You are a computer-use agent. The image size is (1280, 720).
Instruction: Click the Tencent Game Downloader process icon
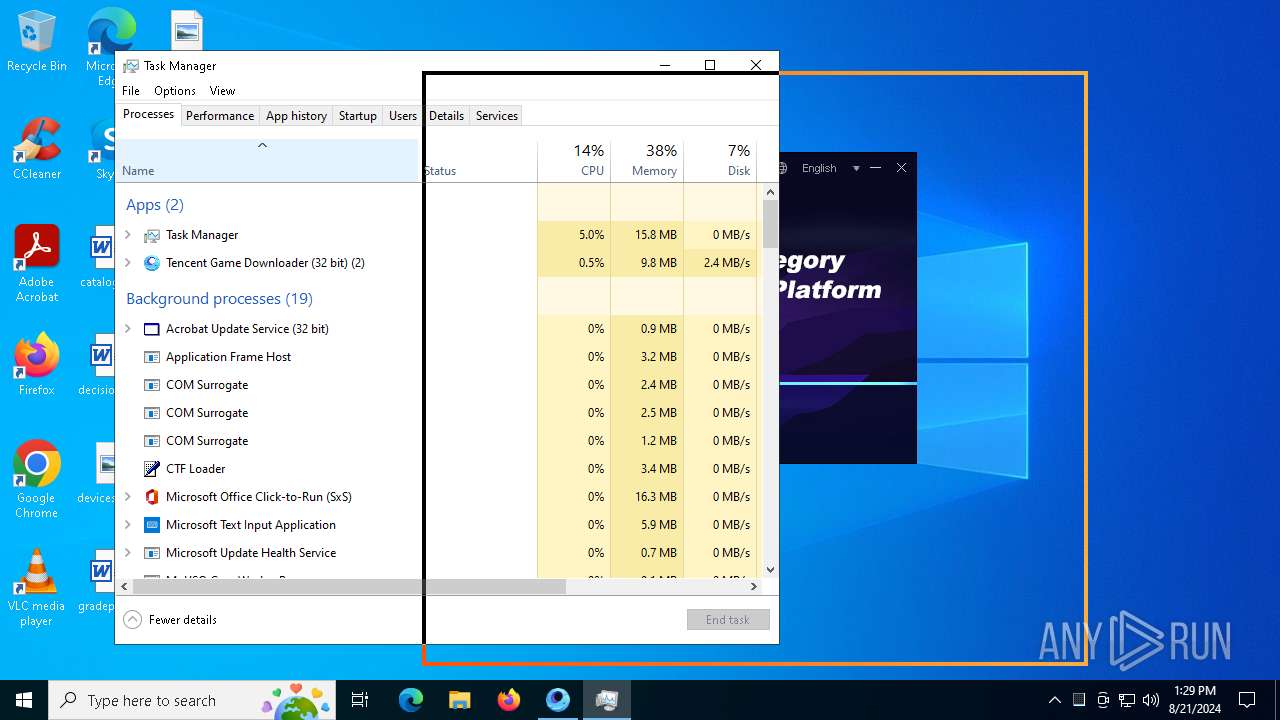152,263
